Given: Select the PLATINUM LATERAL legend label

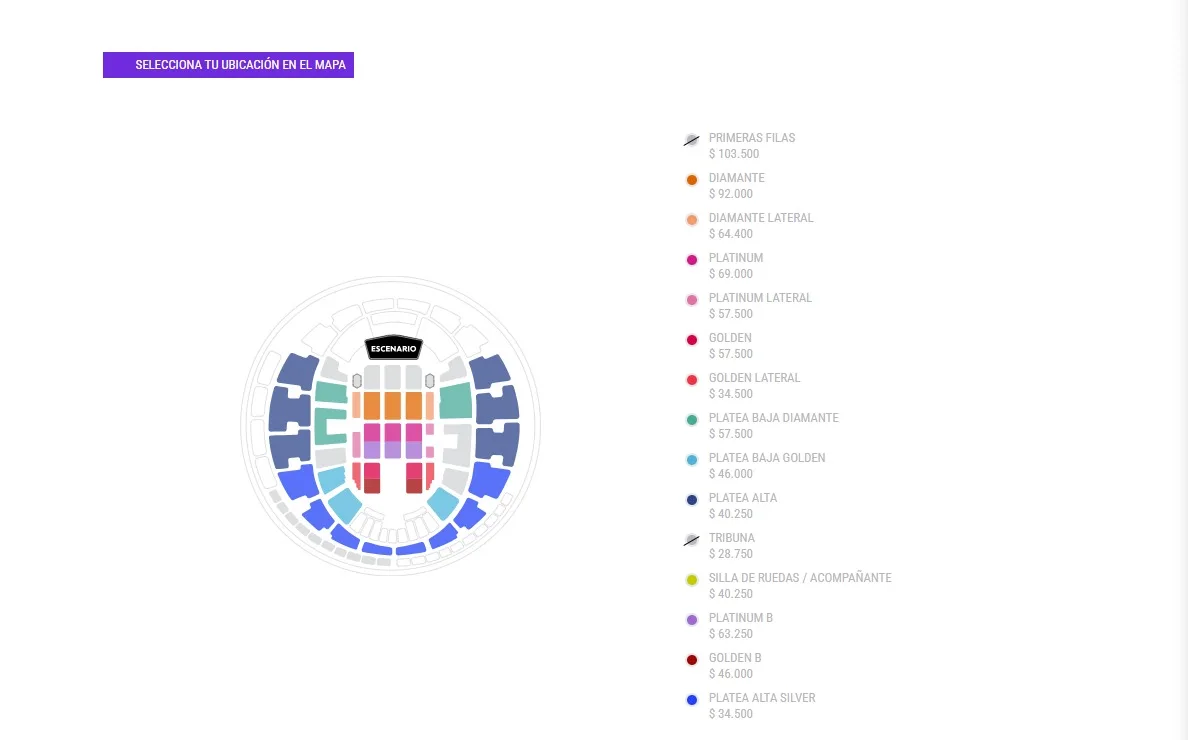Looking at the screenshot, I should (760, 298).
